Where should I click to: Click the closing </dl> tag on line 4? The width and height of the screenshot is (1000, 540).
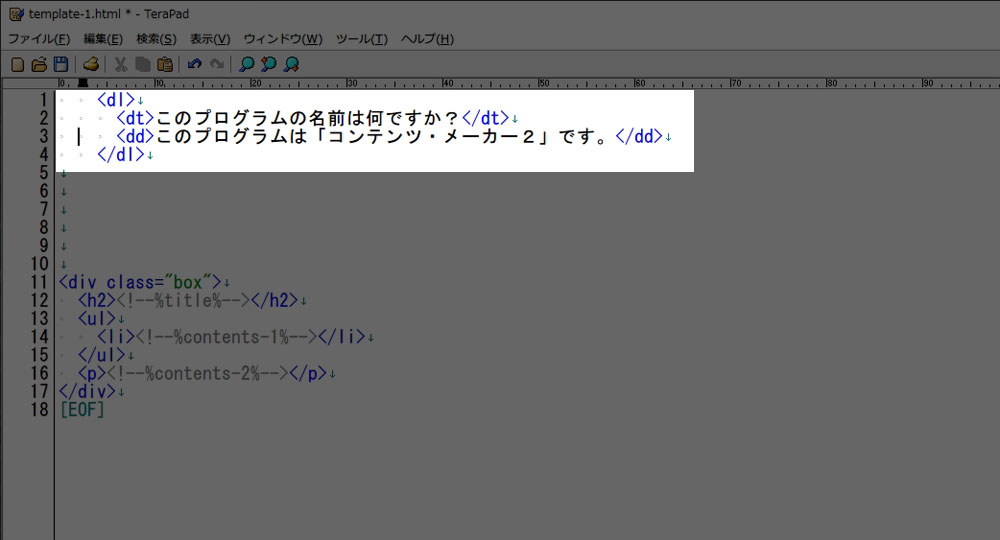121,154
